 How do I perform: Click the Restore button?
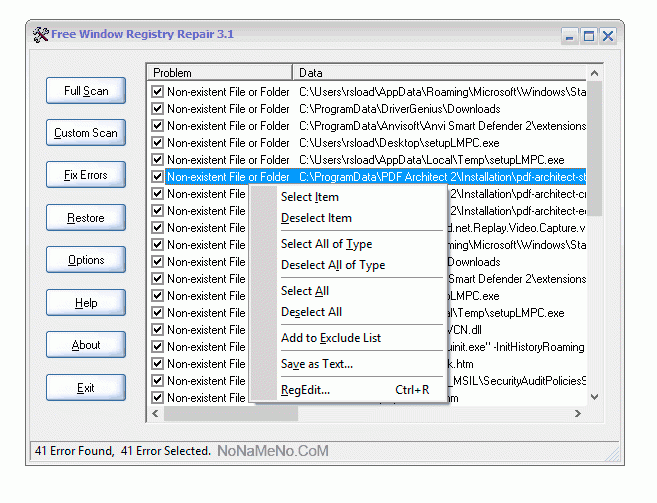pyautogui.click(x=86, y=218)
